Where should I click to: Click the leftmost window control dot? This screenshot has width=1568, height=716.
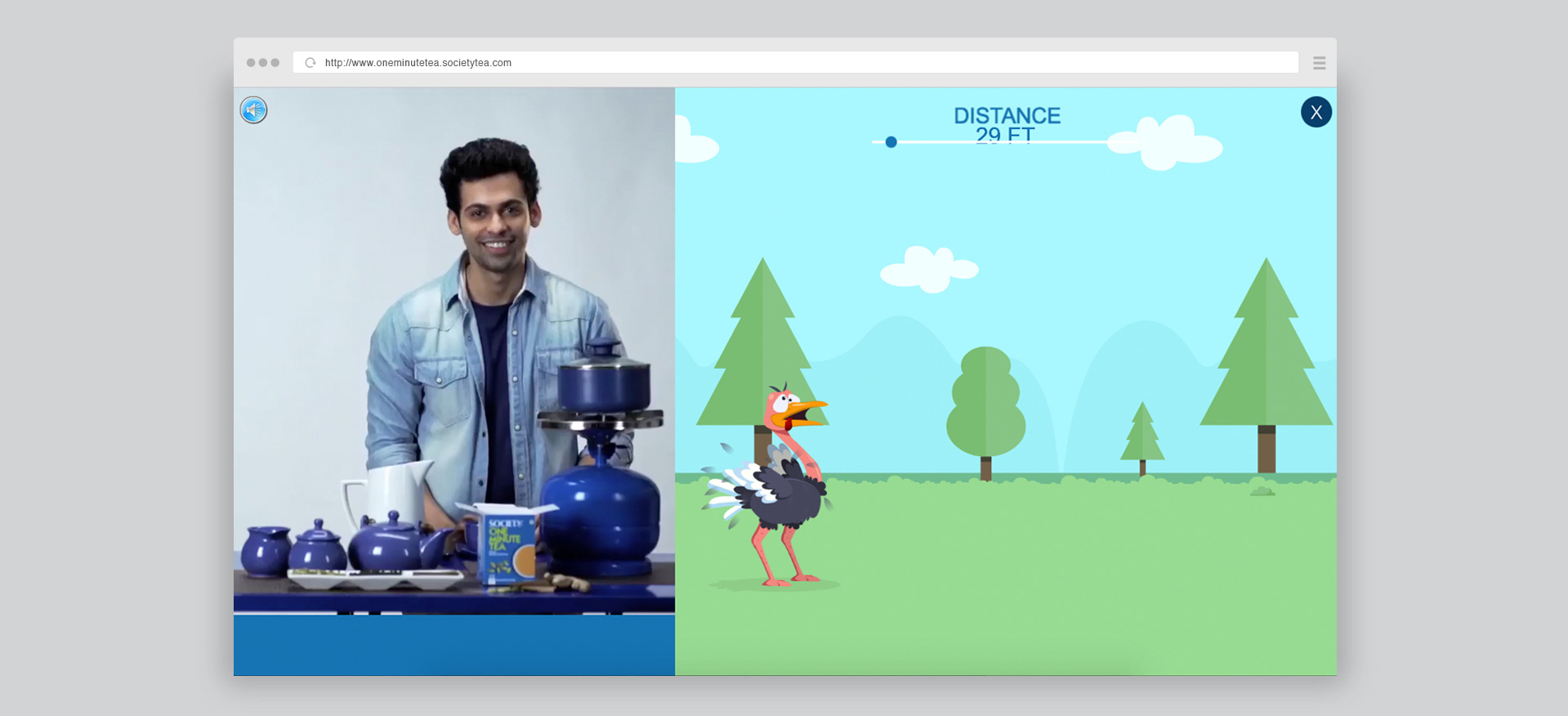click(251, 63)
